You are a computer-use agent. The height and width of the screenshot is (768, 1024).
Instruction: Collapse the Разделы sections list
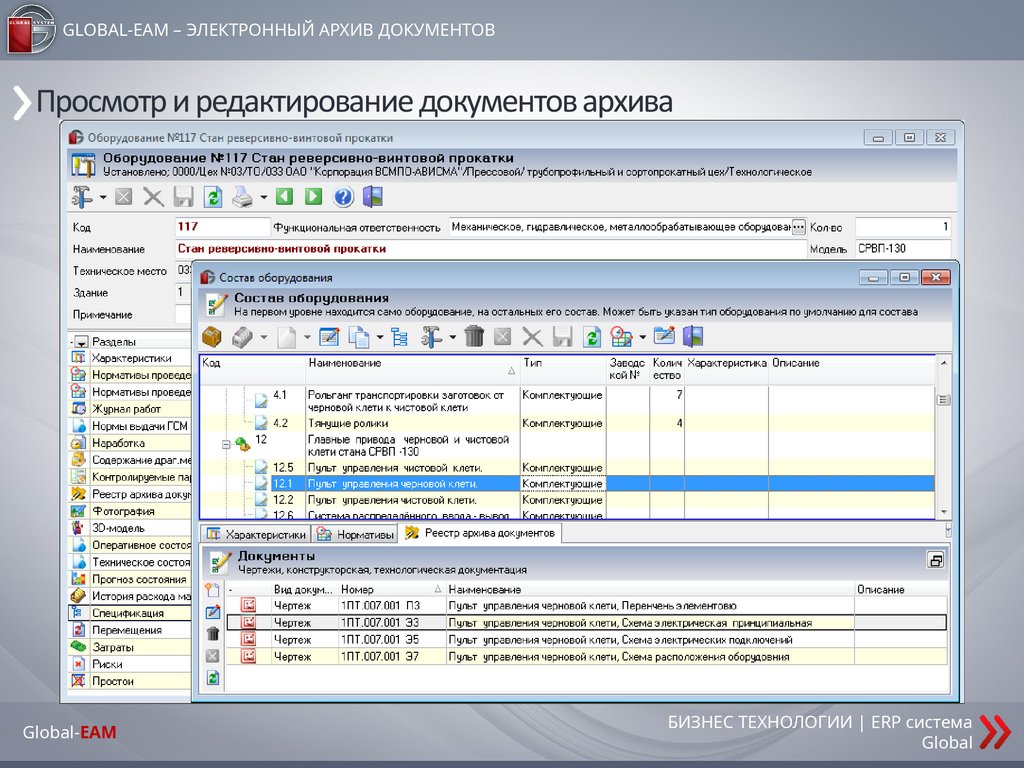click(x=81, y=341)
